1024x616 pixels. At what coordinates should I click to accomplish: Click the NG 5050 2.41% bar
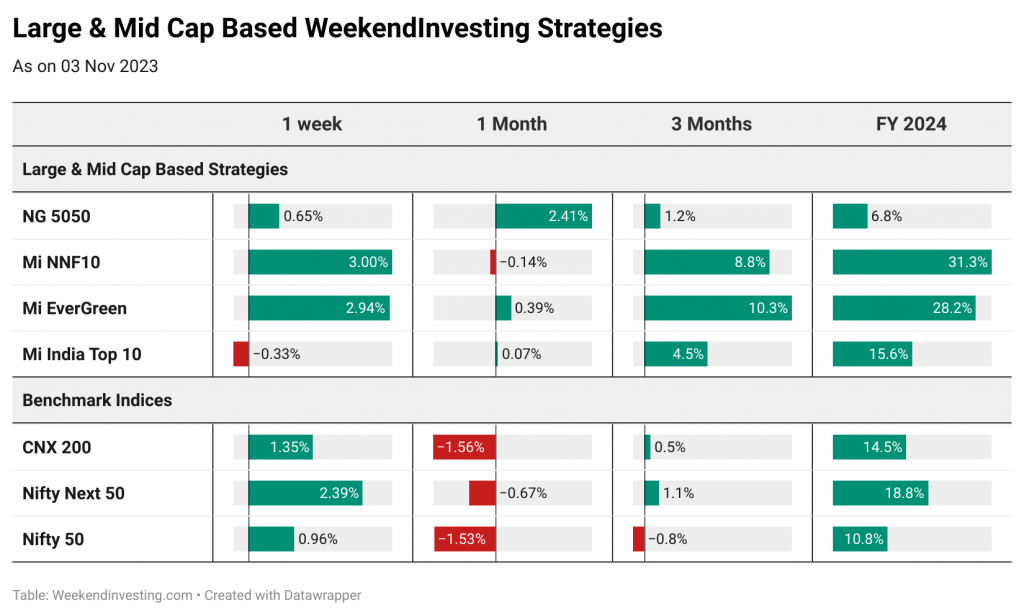(x=543, y=216)
